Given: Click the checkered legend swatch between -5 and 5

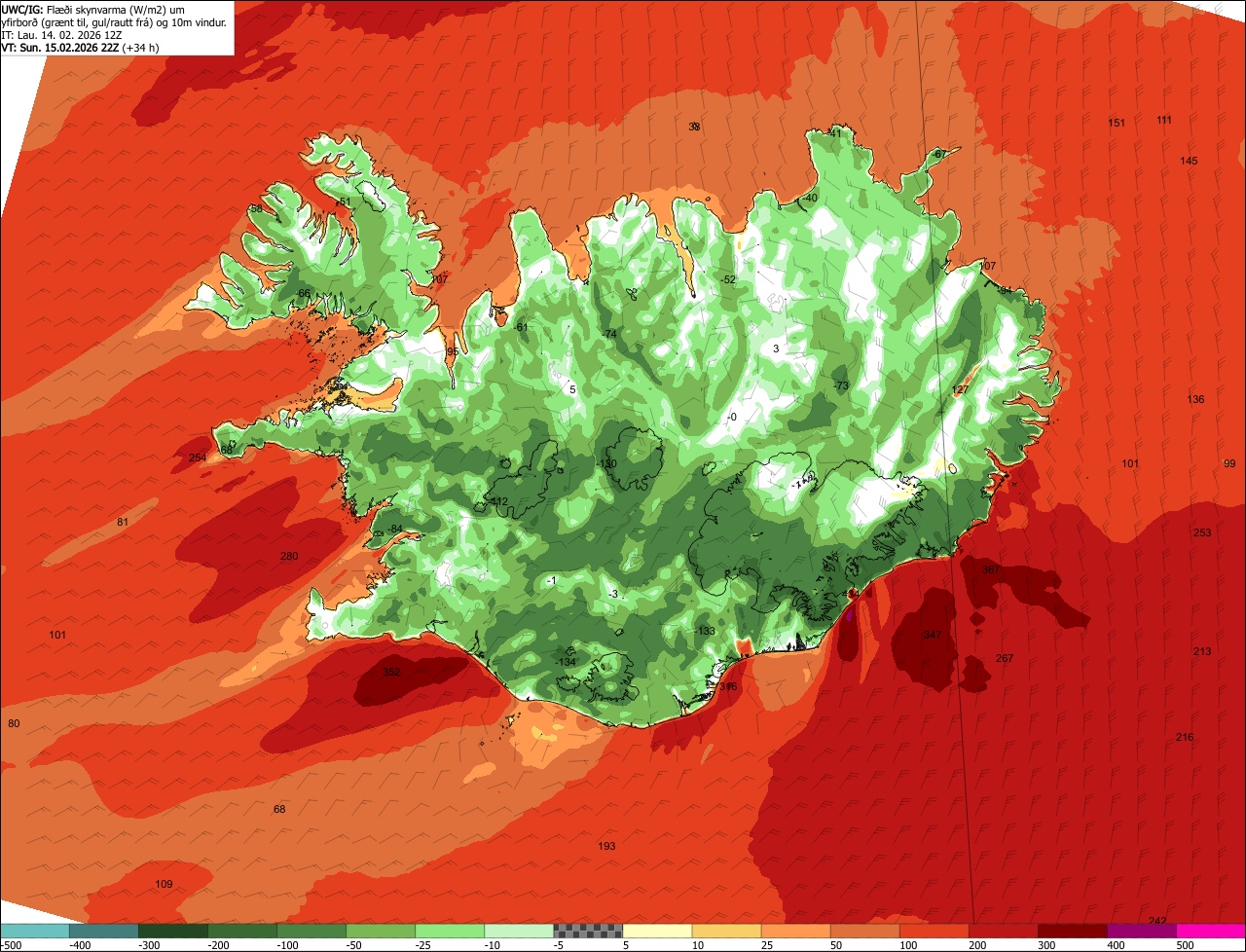Looking at the screenshot, I should [588, 931].
